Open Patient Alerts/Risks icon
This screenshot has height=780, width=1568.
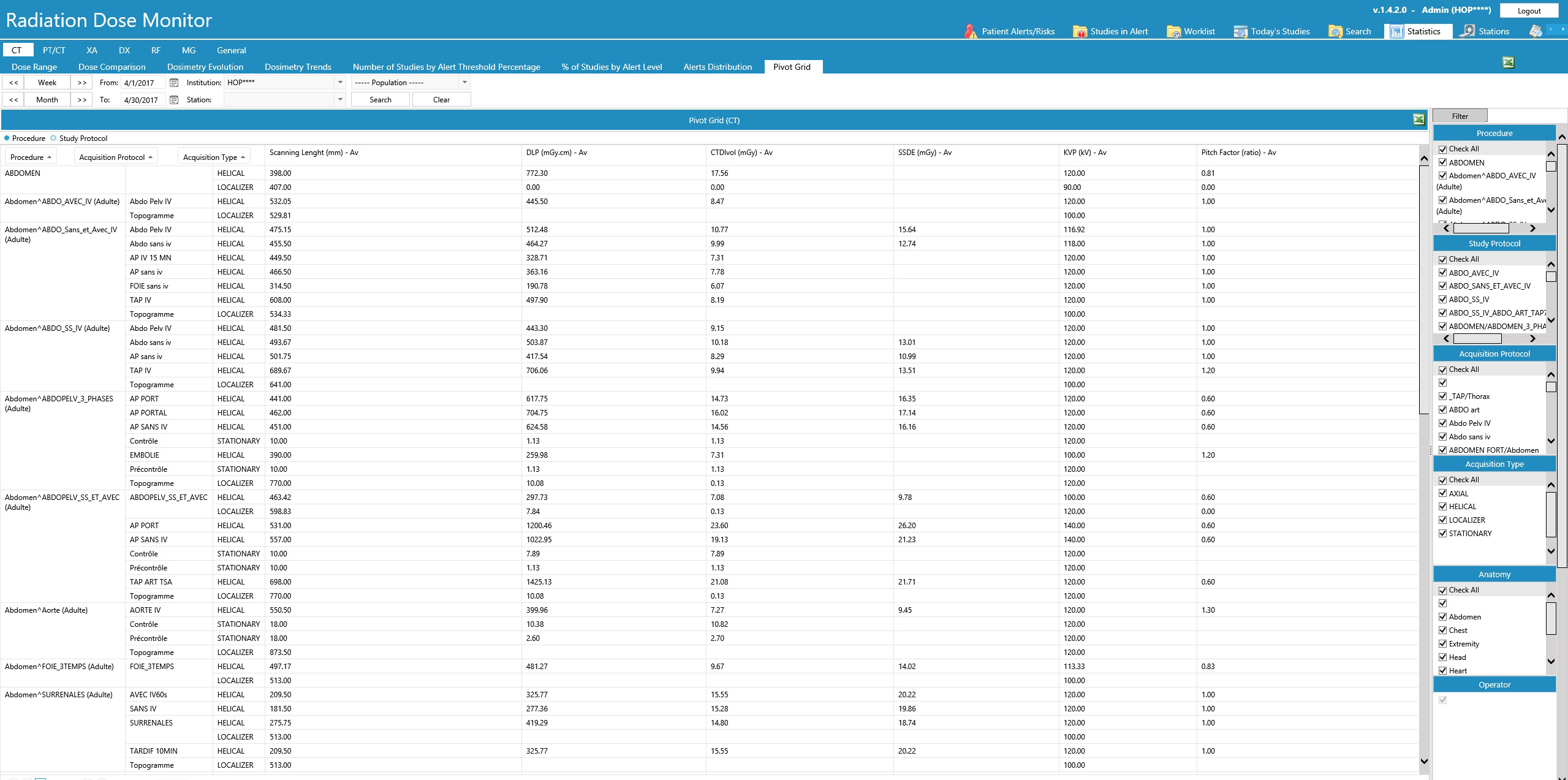pos(971,31)
